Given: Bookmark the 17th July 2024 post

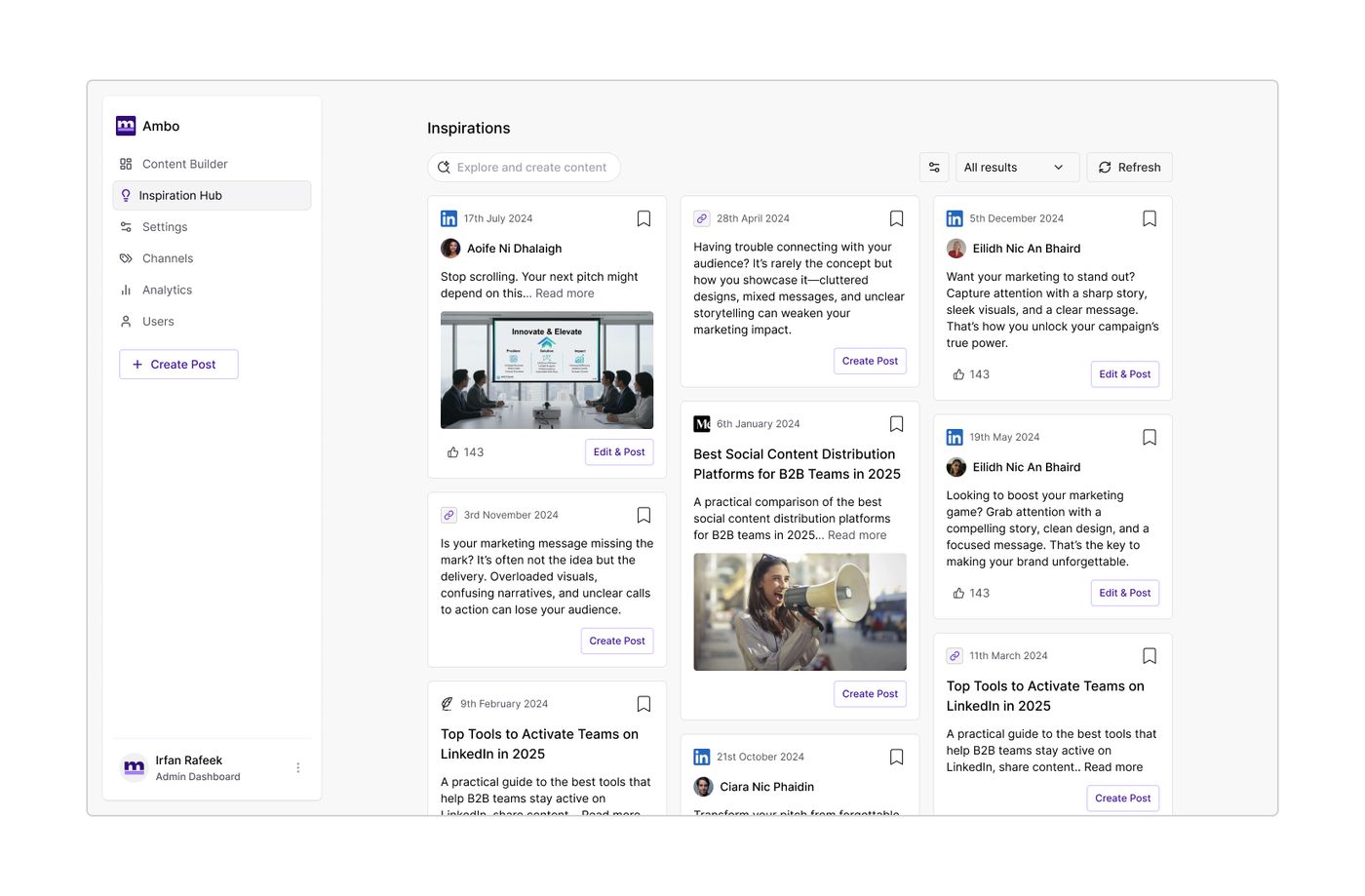Looking at the screenshot, I should click(643, 218).
